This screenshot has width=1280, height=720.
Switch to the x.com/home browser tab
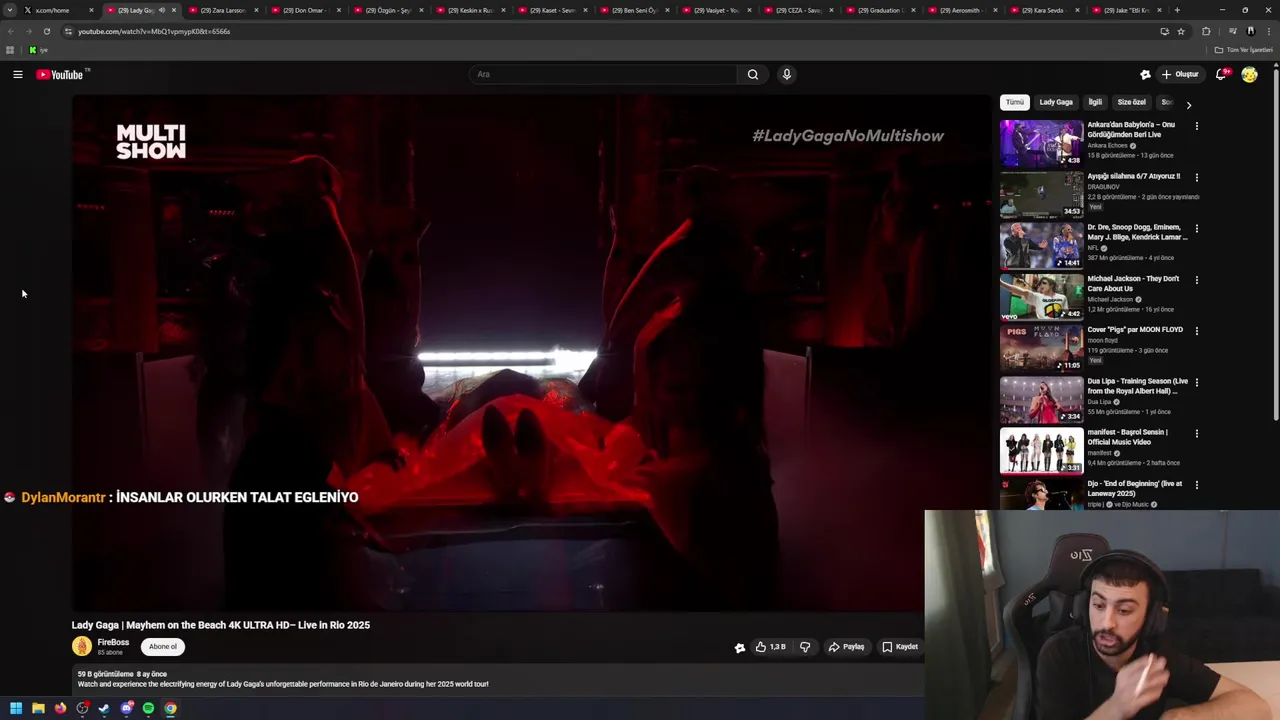coord(57,10)
